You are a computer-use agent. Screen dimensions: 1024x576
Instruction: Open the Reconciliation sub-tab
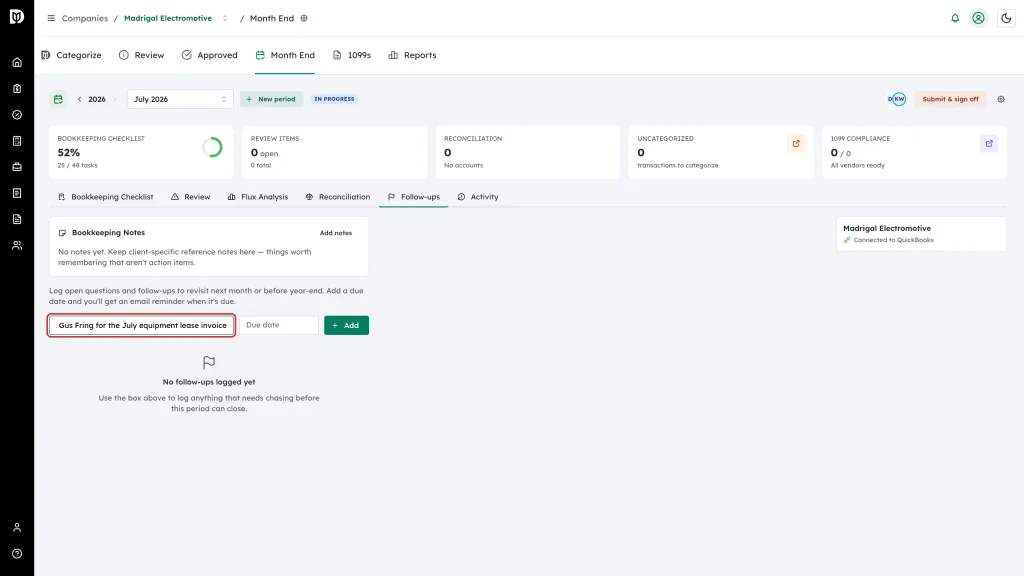pos(338,197)
